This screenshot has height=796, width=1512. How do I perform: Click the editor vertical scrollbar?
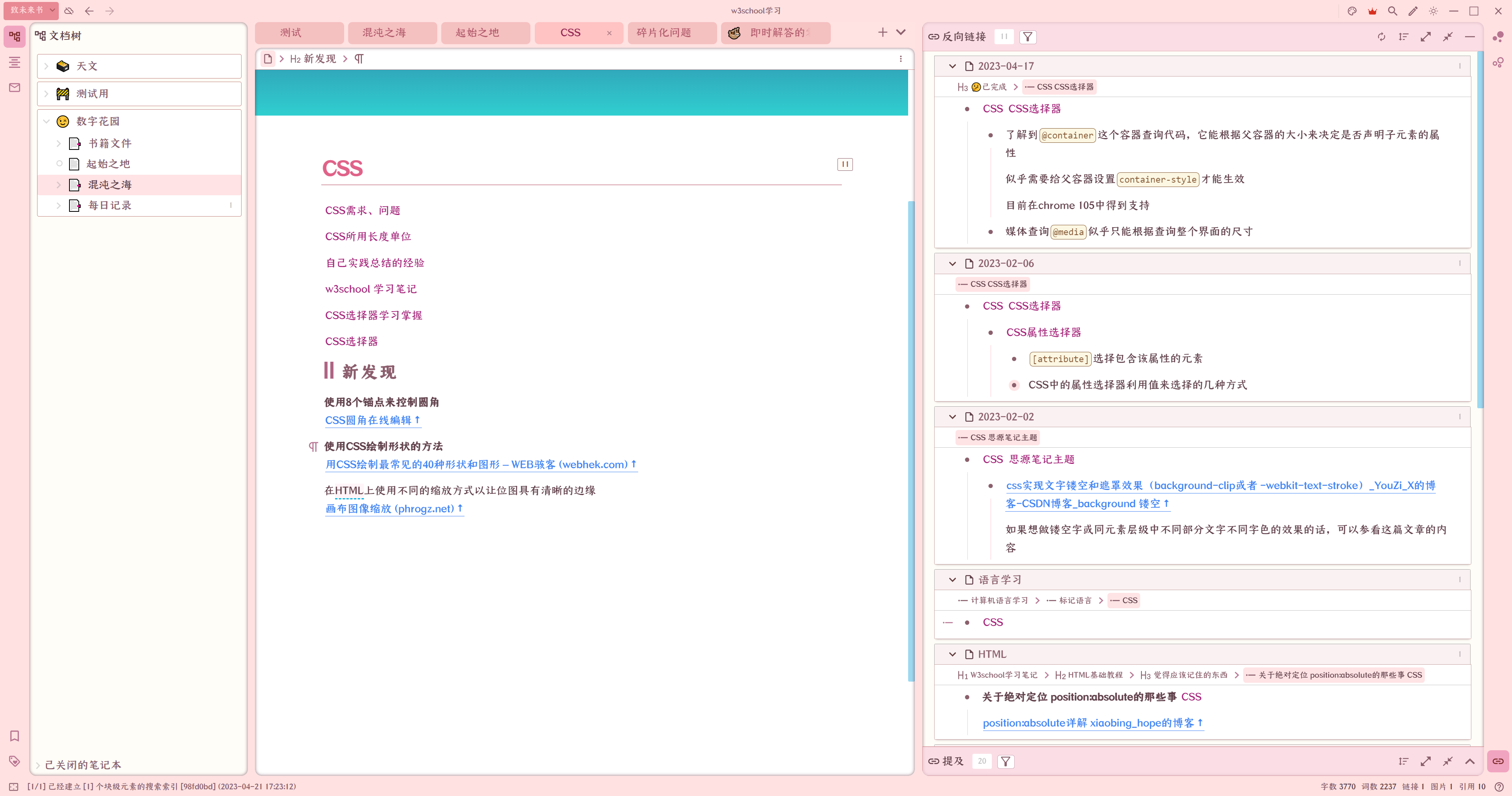911,440
